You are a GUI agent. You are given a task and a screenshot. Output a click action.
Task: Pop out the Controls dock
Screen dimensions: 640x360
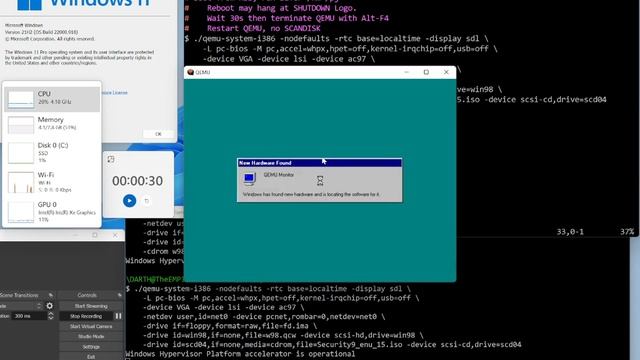tap(120, 295)
